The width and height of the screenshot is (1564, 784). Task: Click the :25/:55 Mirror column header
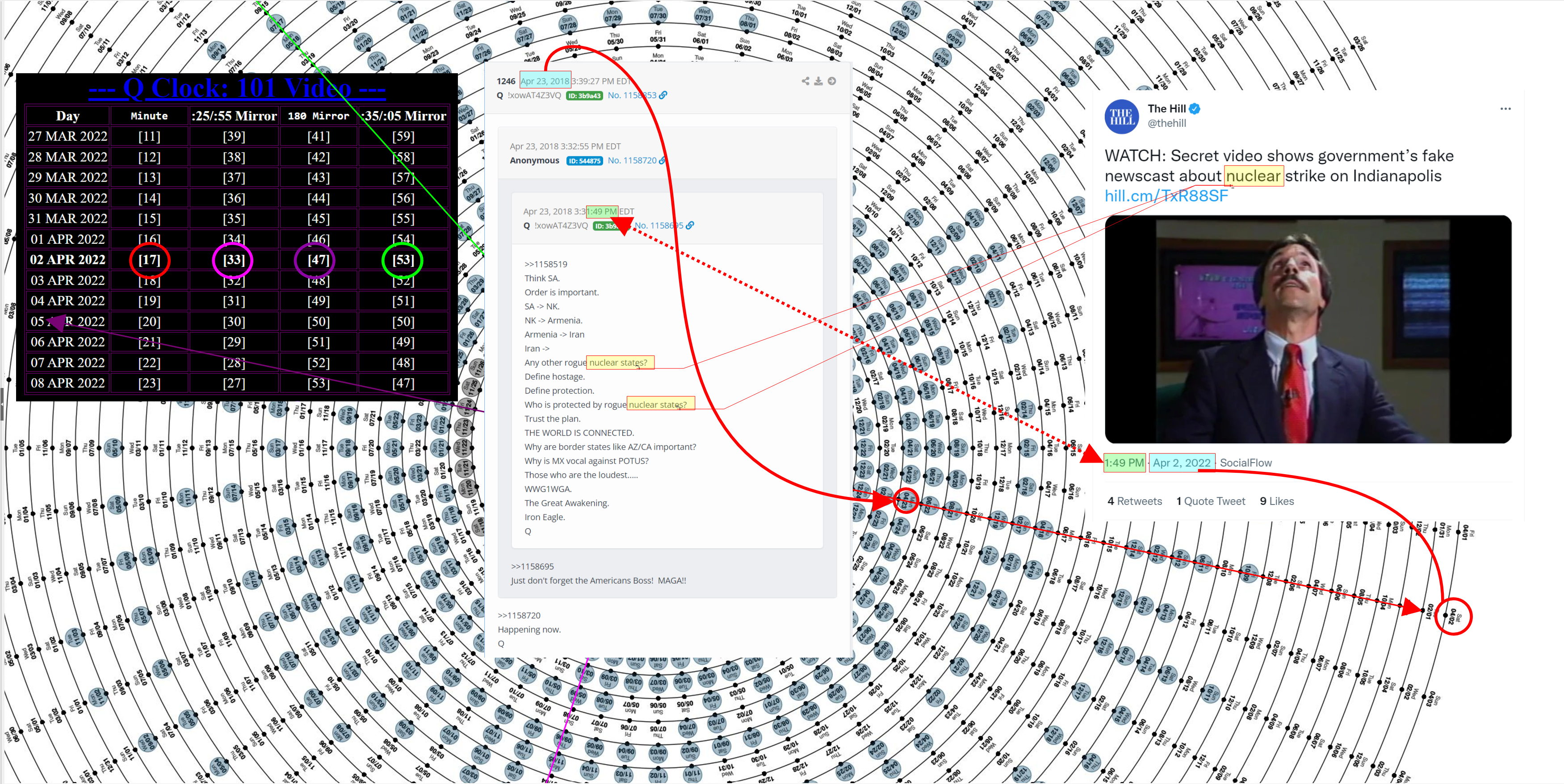point(234,116)
